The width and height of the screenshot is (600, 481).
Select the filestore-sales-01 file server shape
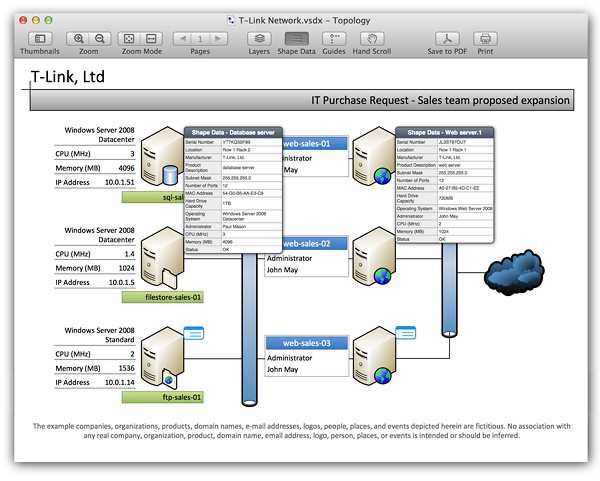(x=162, y=257)
